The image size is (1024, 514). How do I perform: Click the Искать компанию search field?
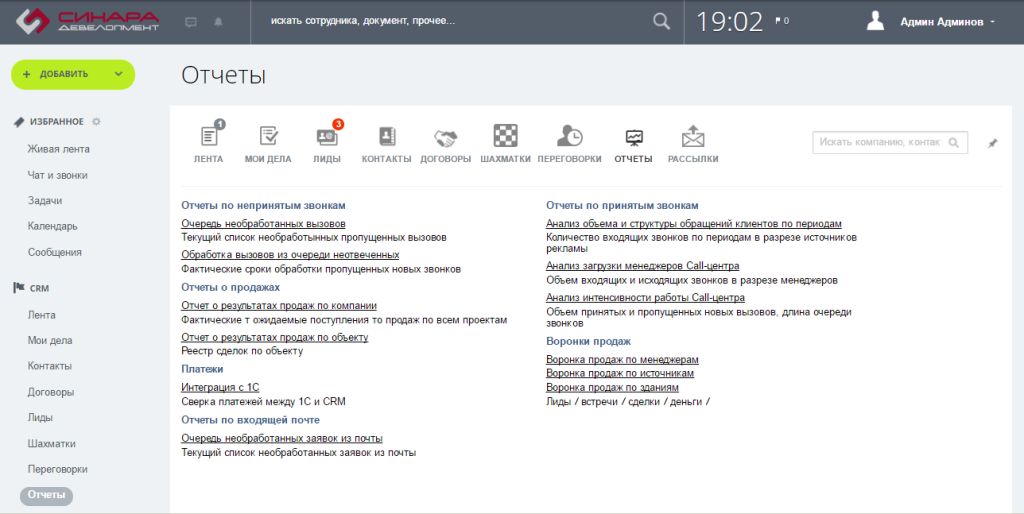[890, 142]
